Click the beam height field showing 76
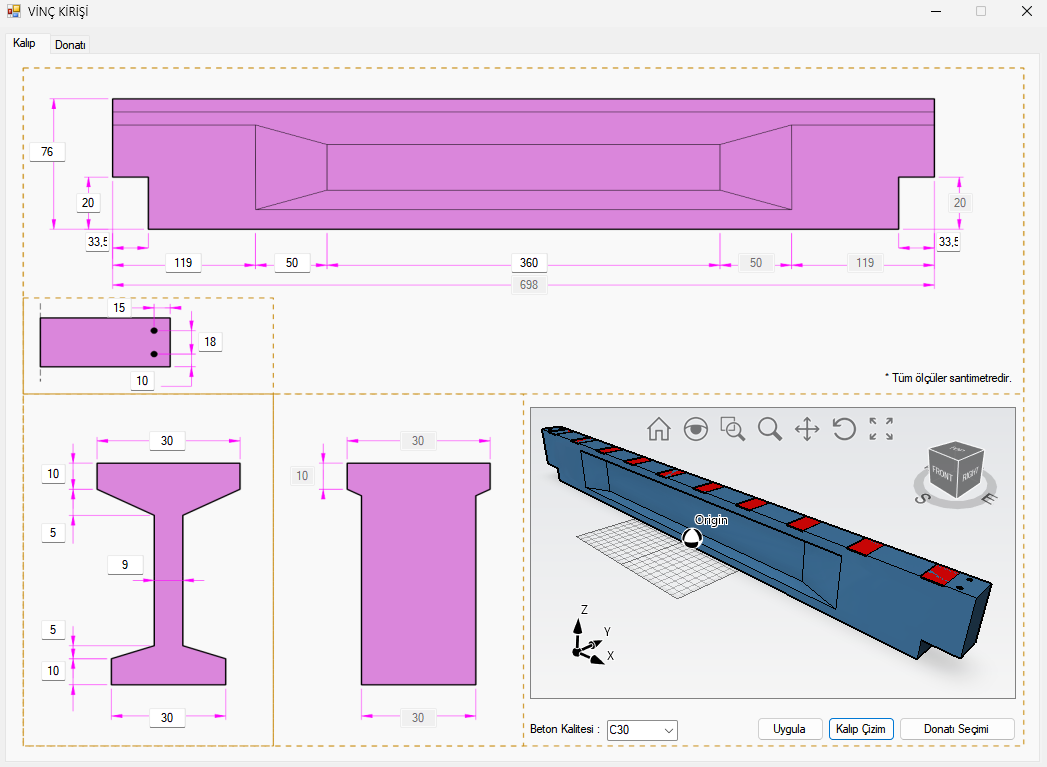The height and width of the screenshot is (767, 1047). [47, 152]
